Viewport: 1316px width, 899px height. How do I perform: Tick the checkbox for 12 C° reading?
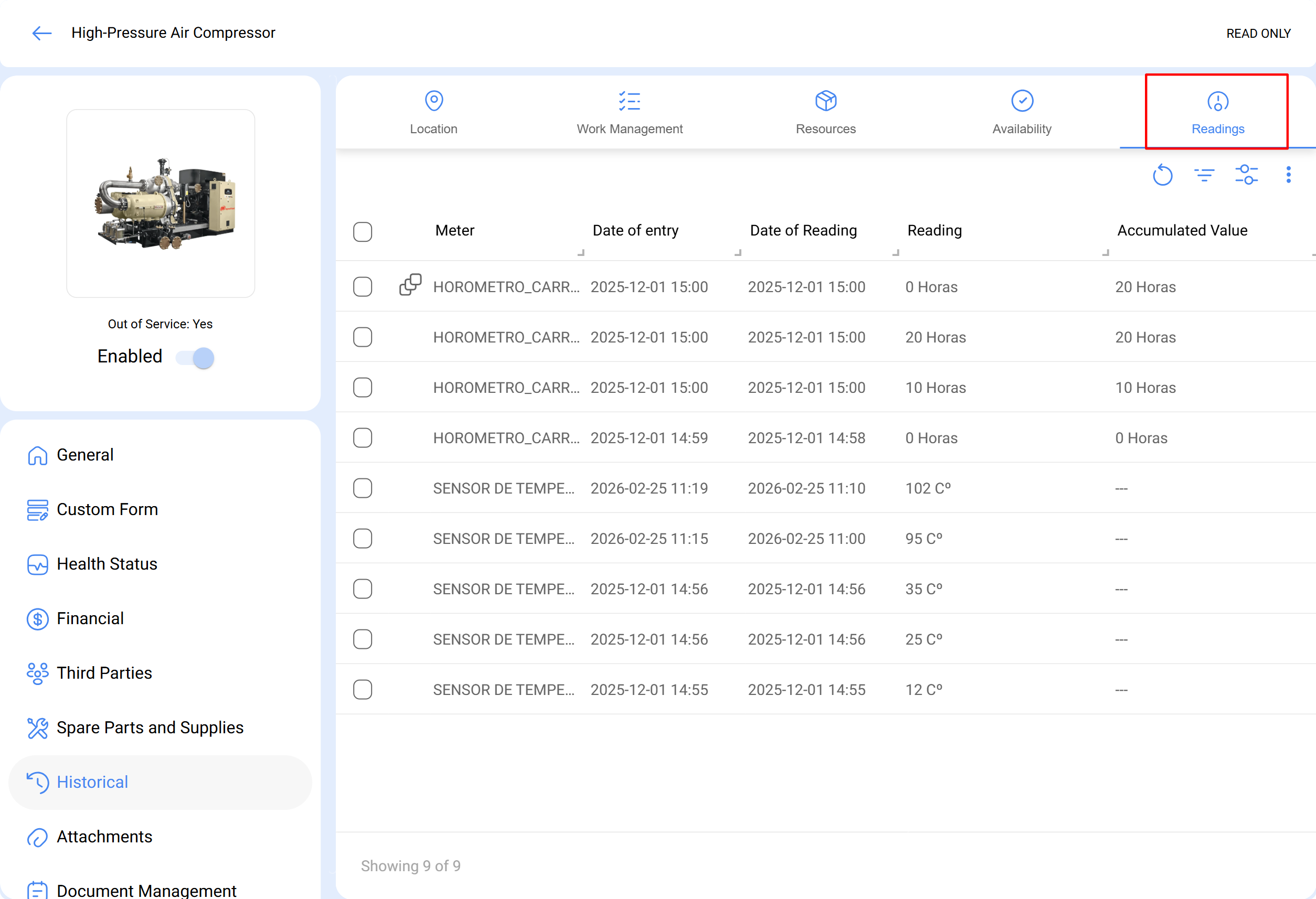point(363,690)
